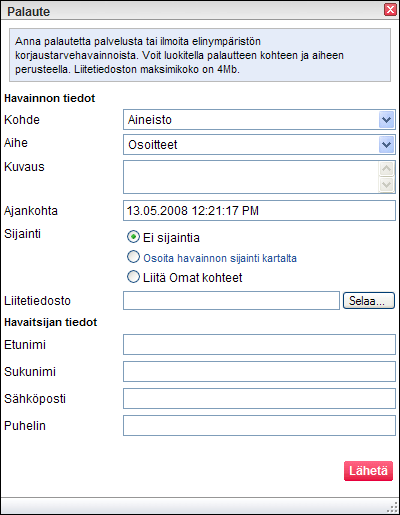The height and width of the screenshot is (515, 400).
Task: Click the Kuvaus scroll up arrow
Action: 386,169
